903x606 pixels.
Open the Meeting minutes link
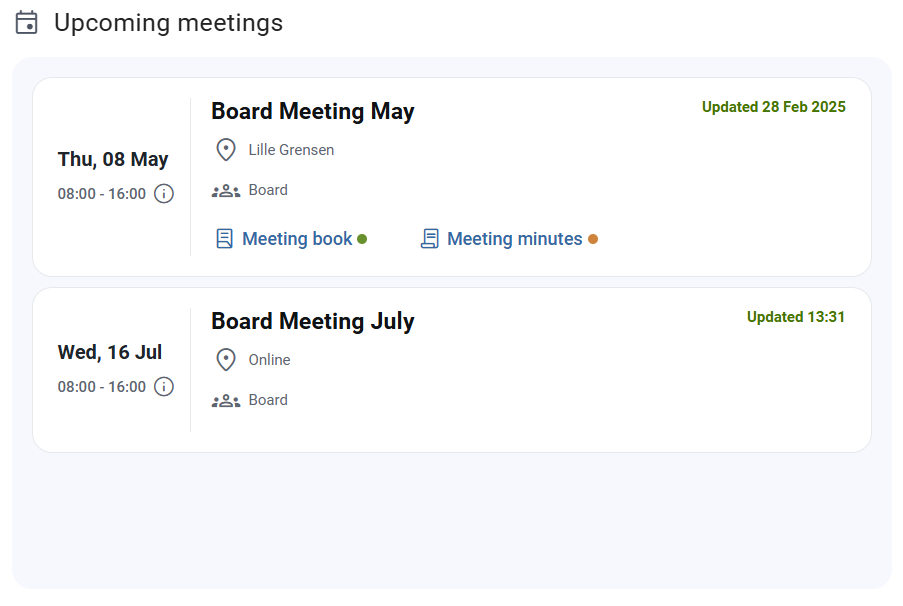coord(515,238)
